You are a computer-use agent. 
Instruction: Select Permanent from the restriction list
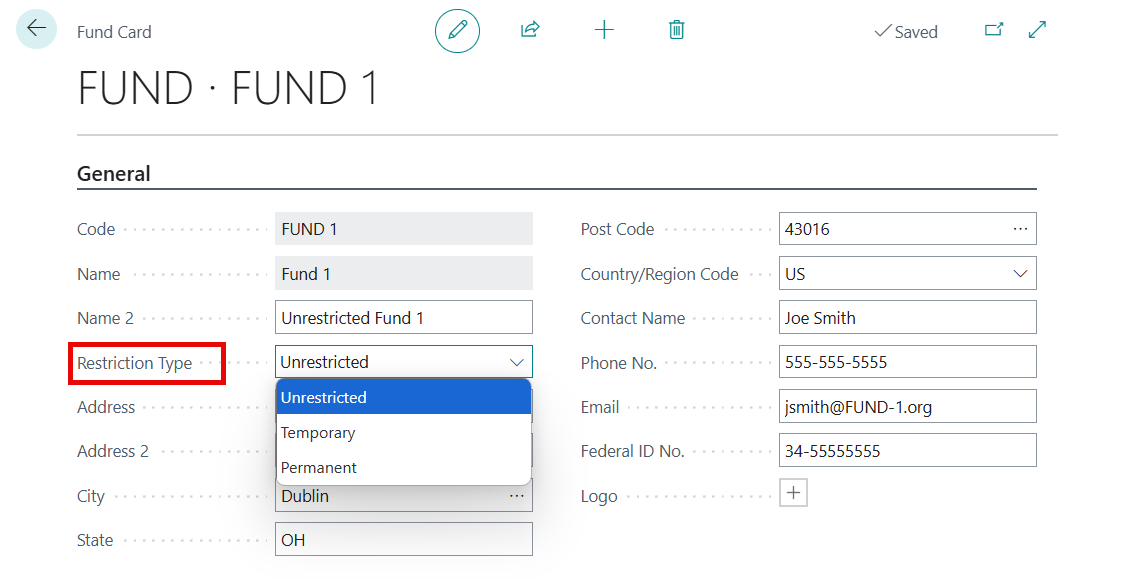[319, 467]
